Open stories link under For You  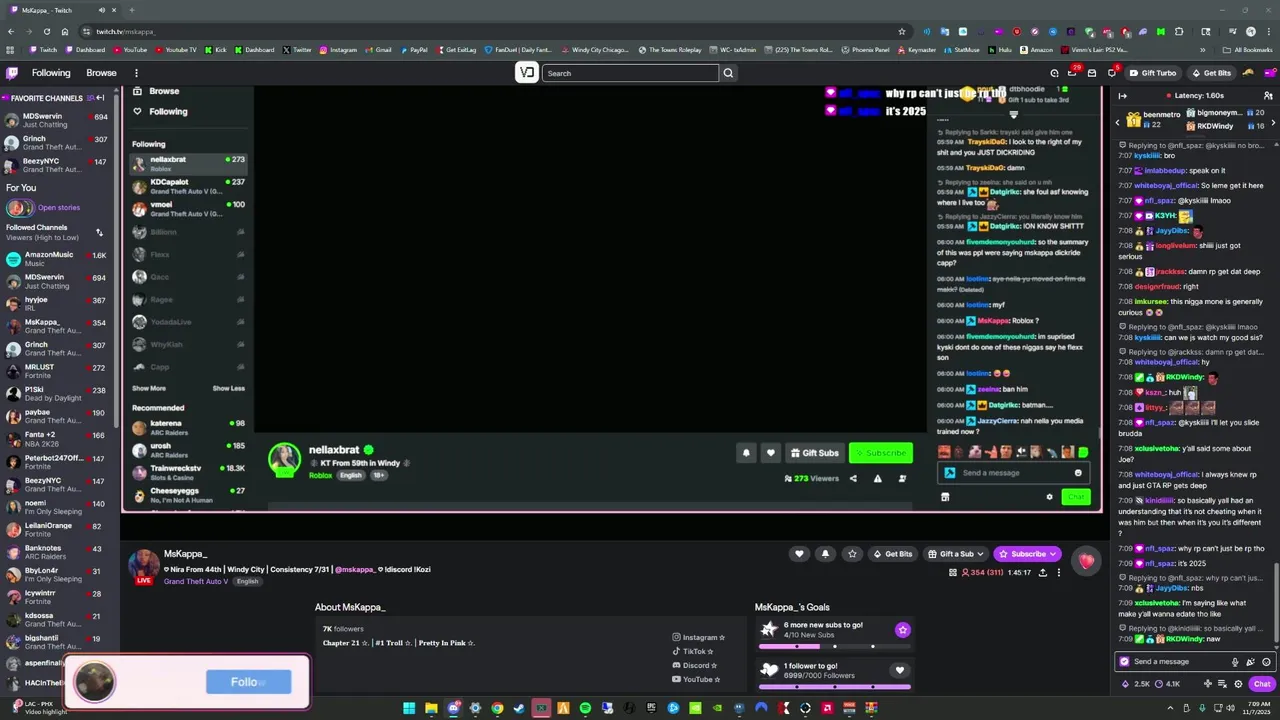tap(58, 208)
